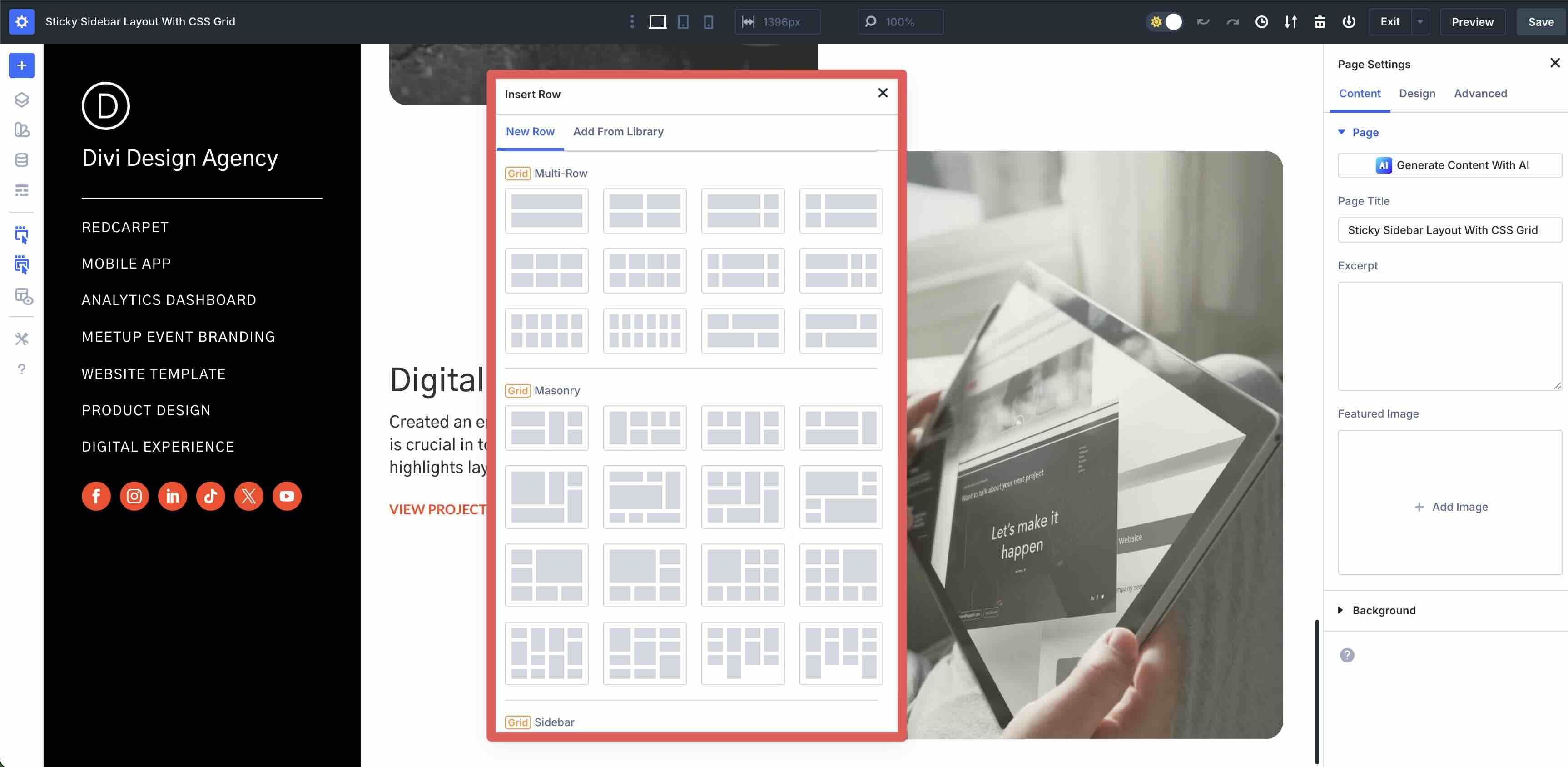Open the Exit button dropdown arrow
The image size is (1568, 767).
1421,21
